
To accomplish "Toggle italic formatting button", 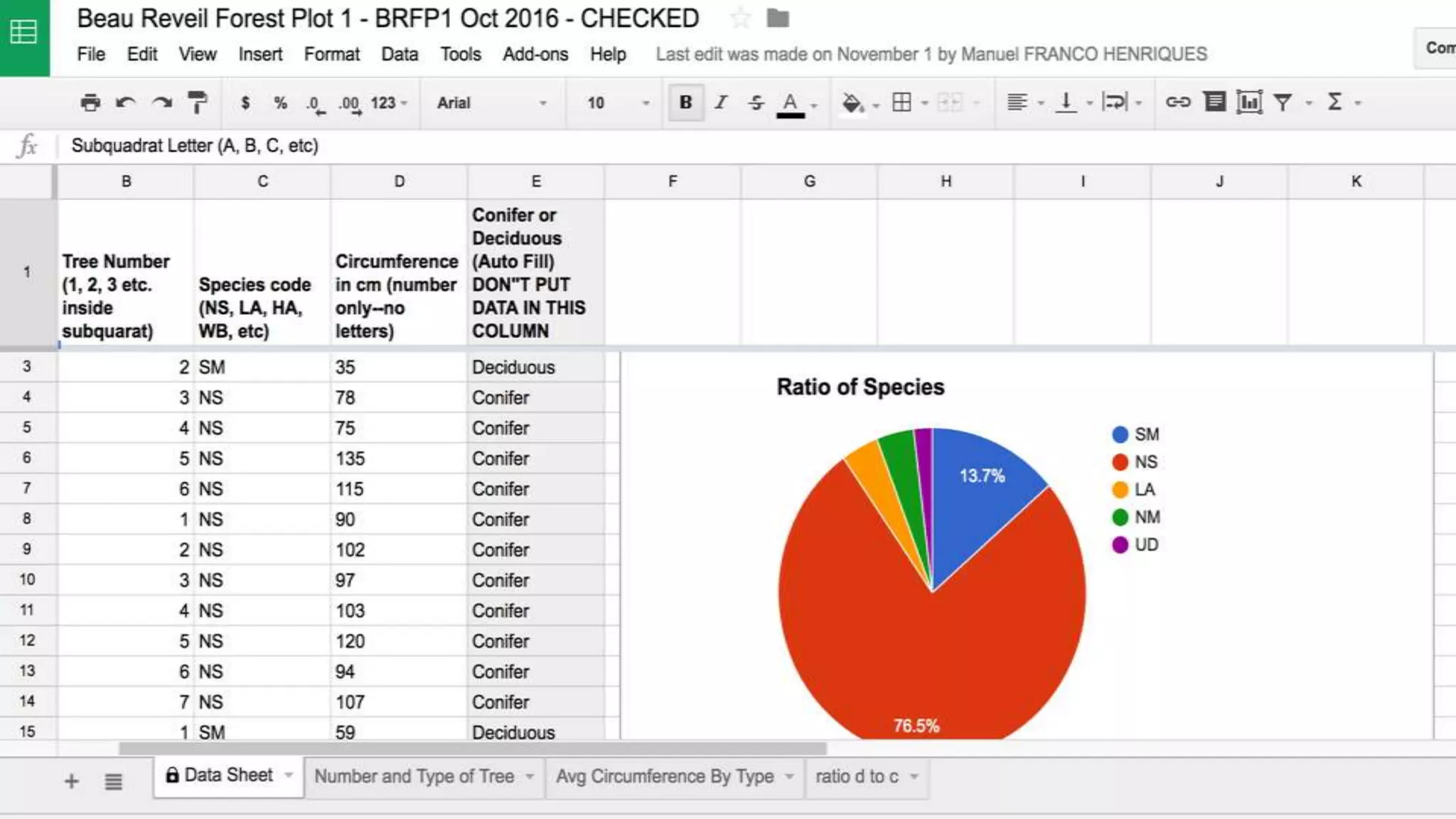I will [x=721, y=102].
